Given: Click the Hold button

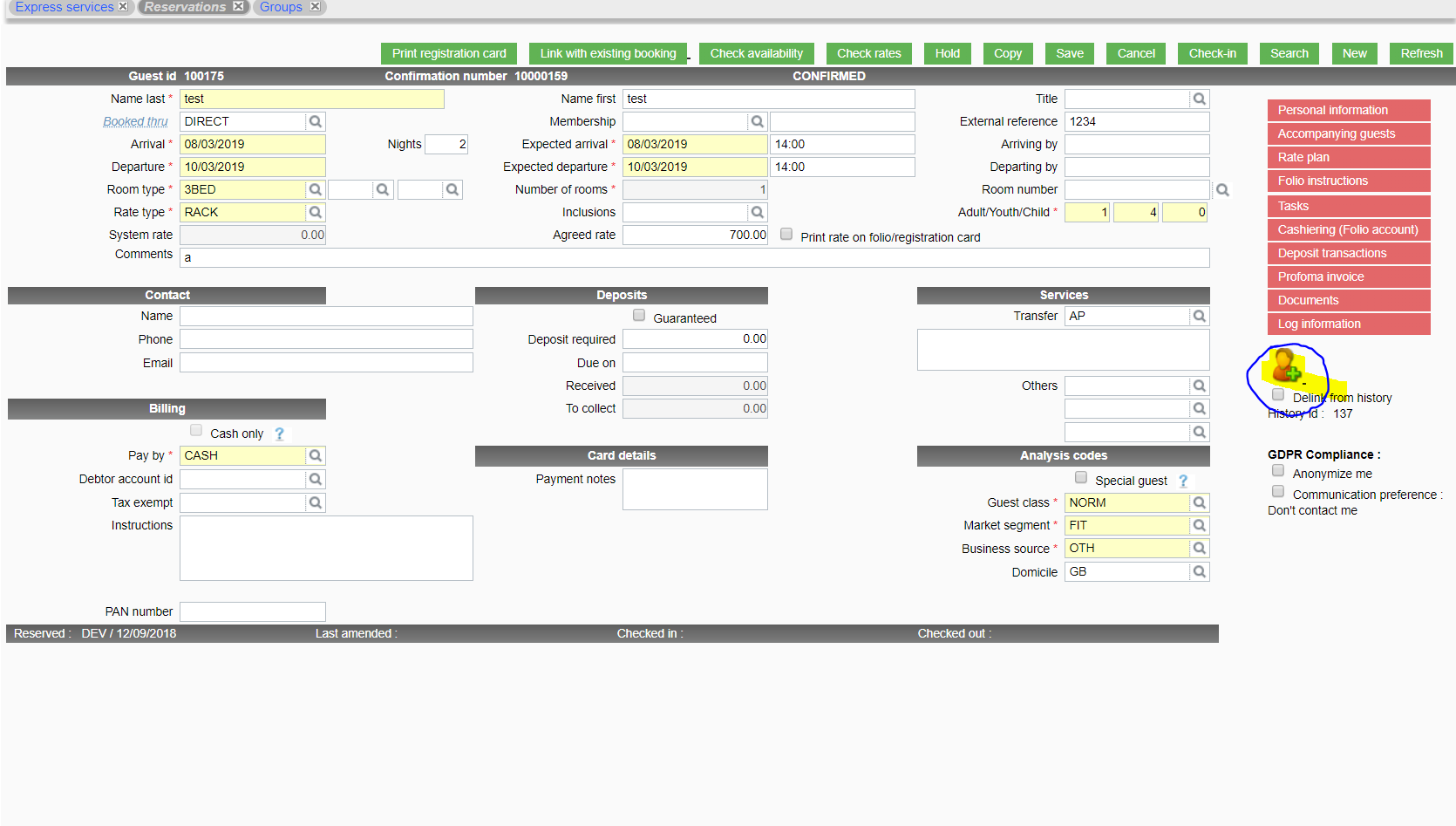Looking at the screenshot, I should pos(948,53).
